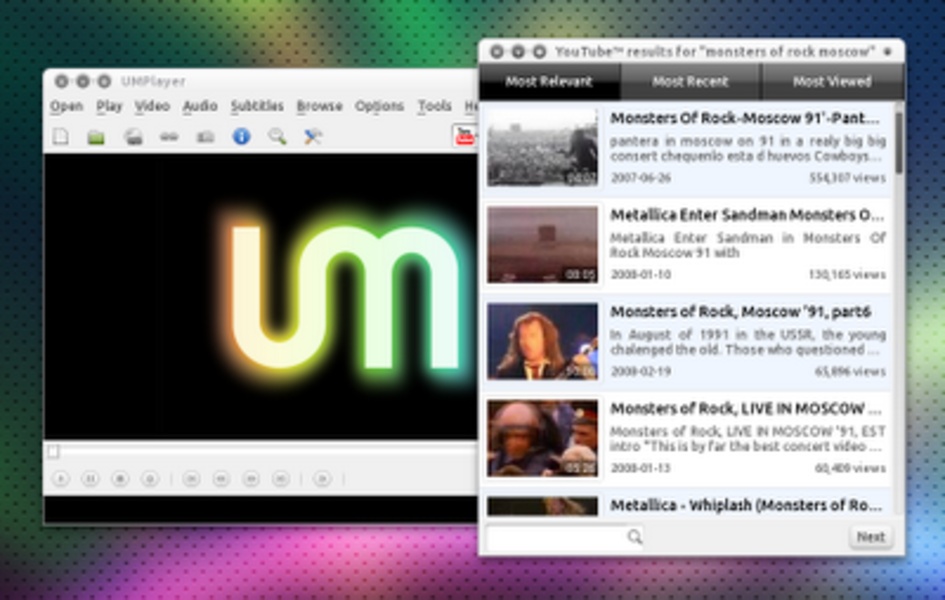Click the Next button in YouTube results
This screenshot has width=945, height=600.
point(871,537)
